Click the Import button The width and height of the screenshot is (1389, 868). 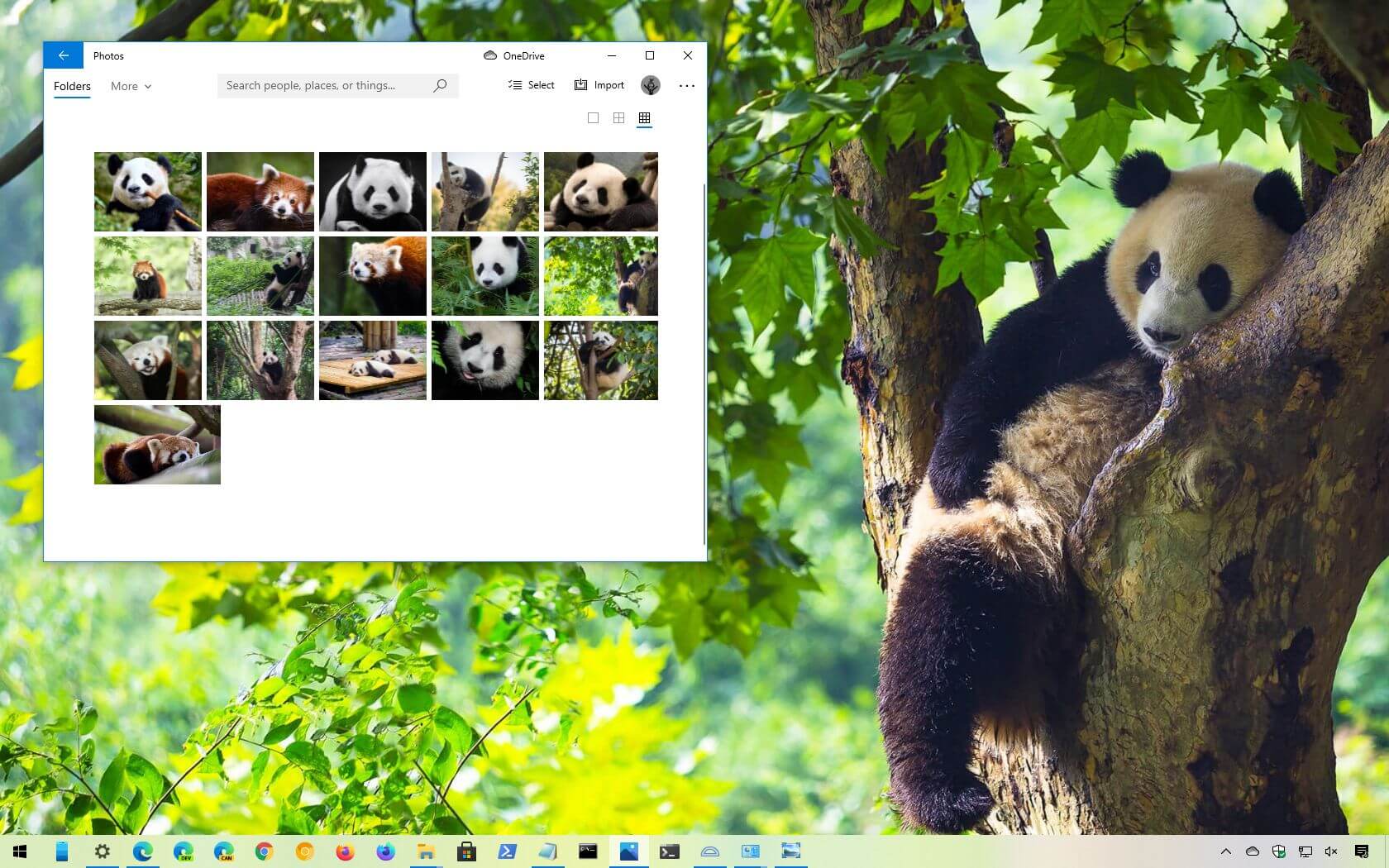click(609, 85)
